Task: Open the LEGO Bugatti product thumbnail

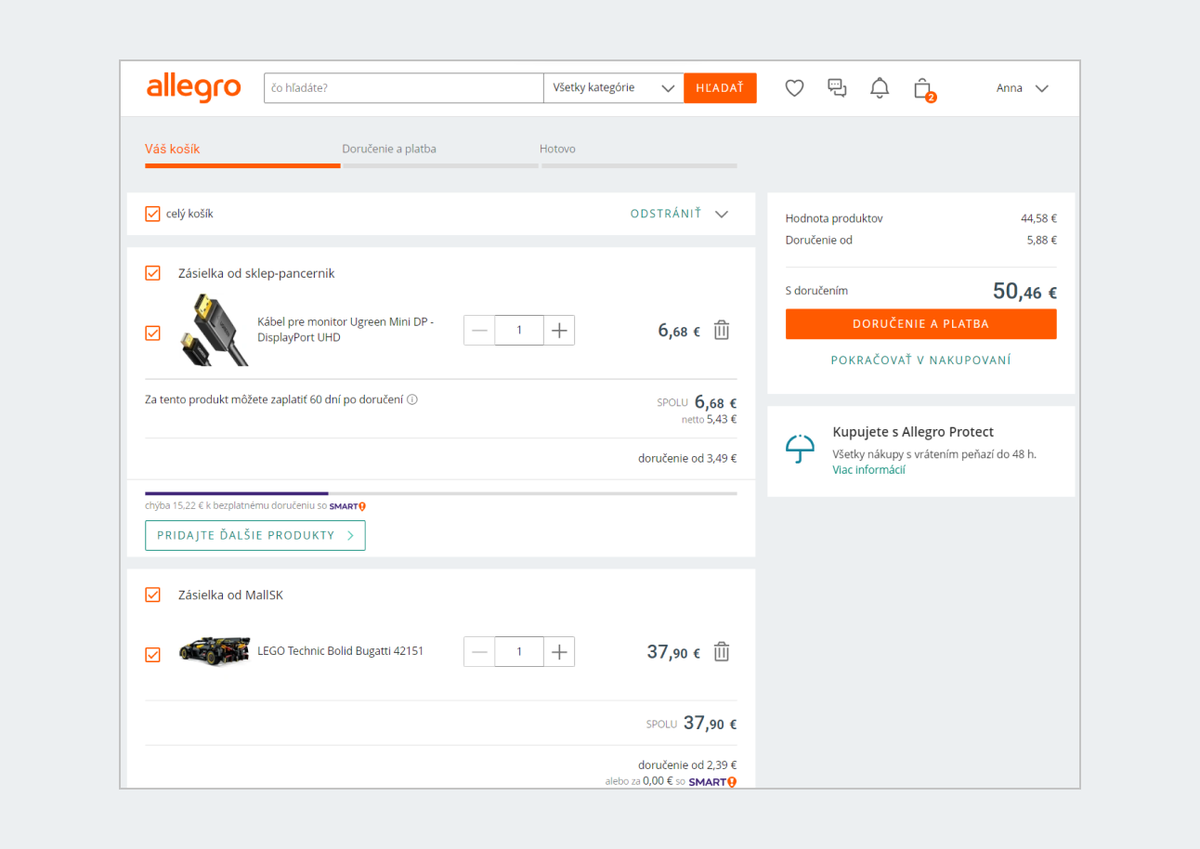Action: (x=214, y=651)
